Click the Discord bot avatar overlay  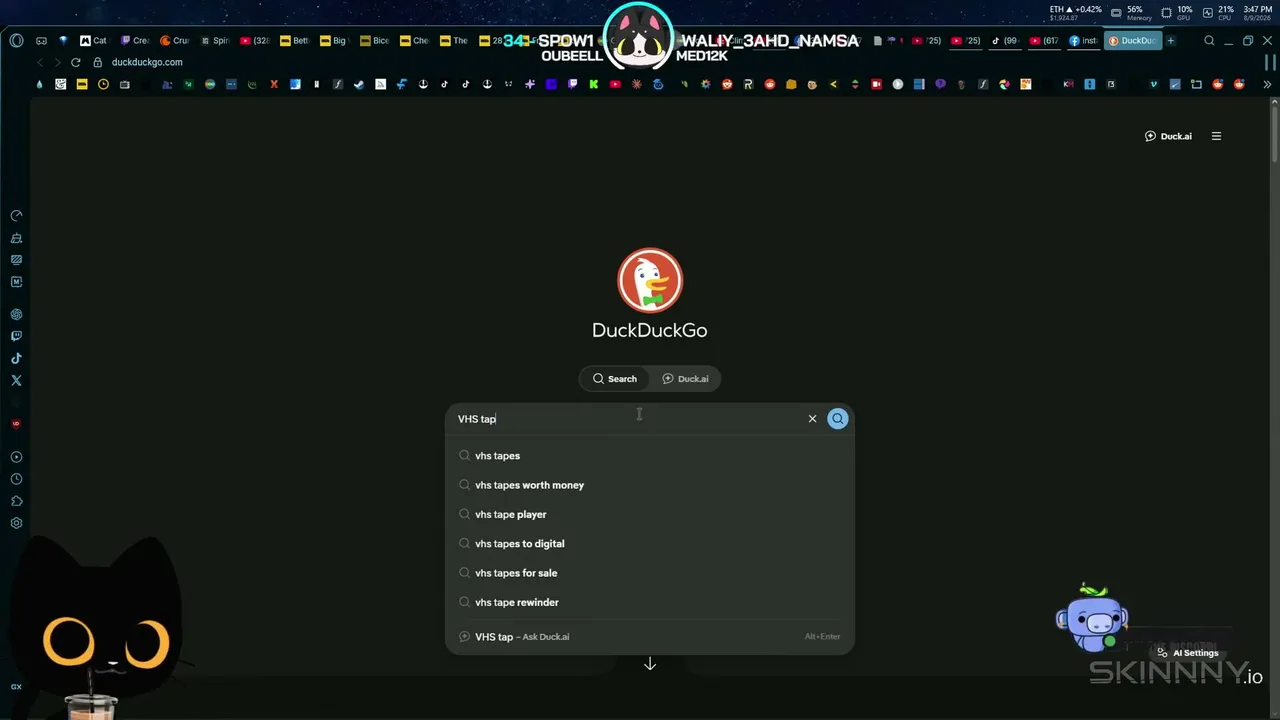(1092, 617)
